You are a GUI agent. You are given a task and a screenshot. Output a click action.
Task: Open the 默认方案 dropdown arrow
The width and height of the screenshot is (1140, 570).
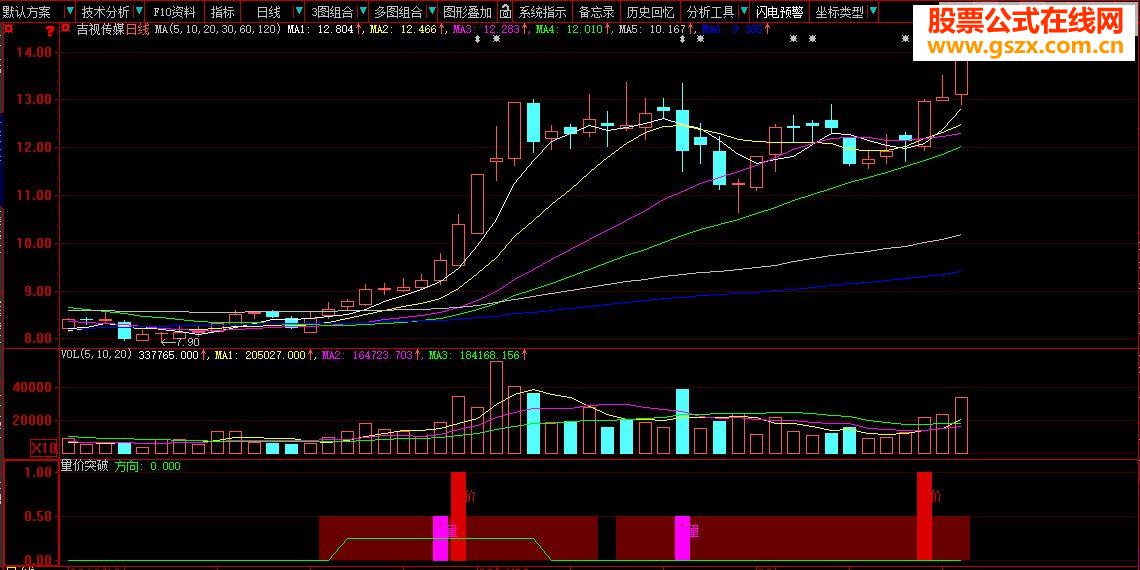68,12
